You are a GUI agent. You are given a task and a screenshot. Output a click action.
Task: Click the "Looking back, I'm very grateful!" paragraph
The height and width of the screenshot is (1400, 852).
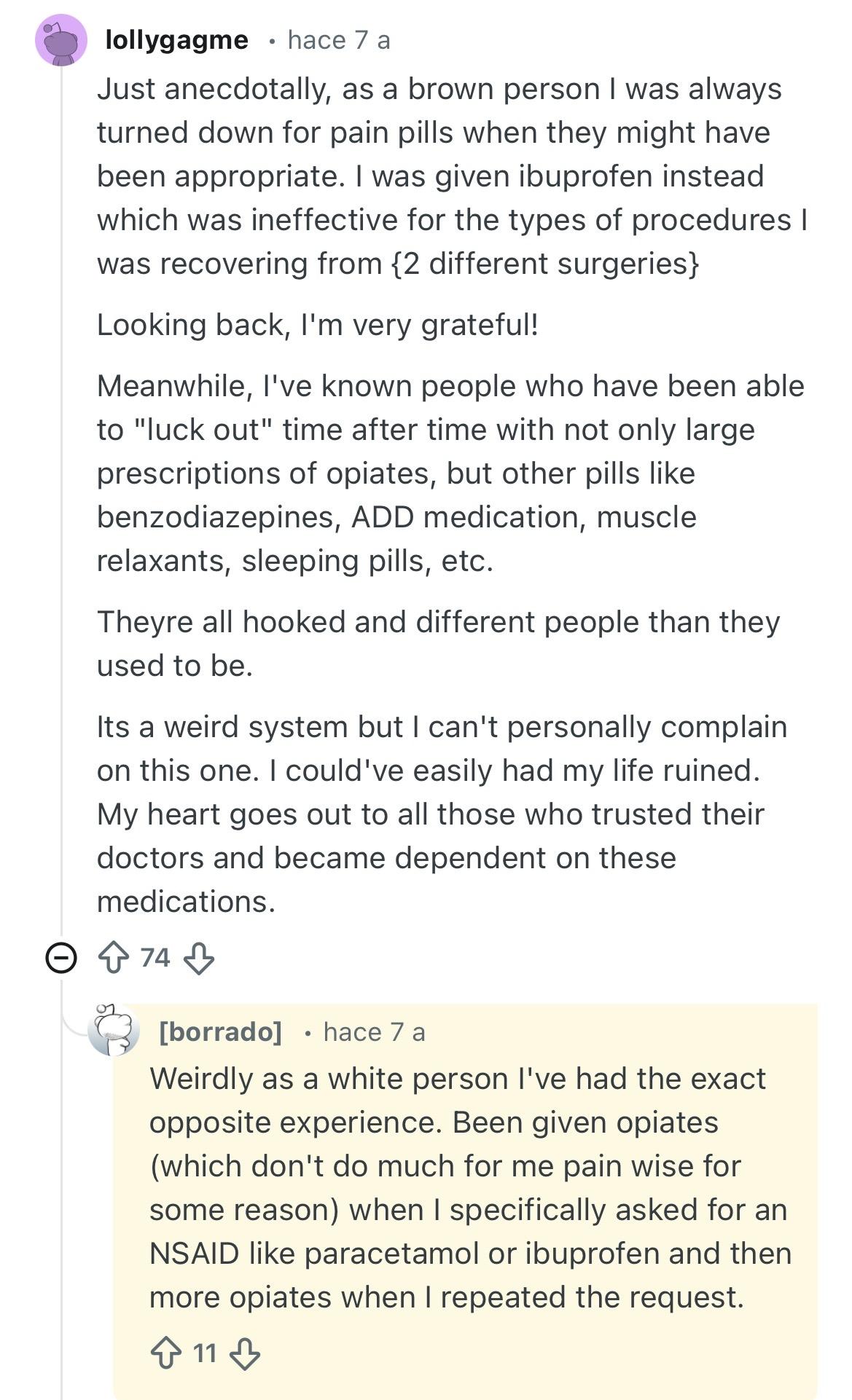point(318,325)
